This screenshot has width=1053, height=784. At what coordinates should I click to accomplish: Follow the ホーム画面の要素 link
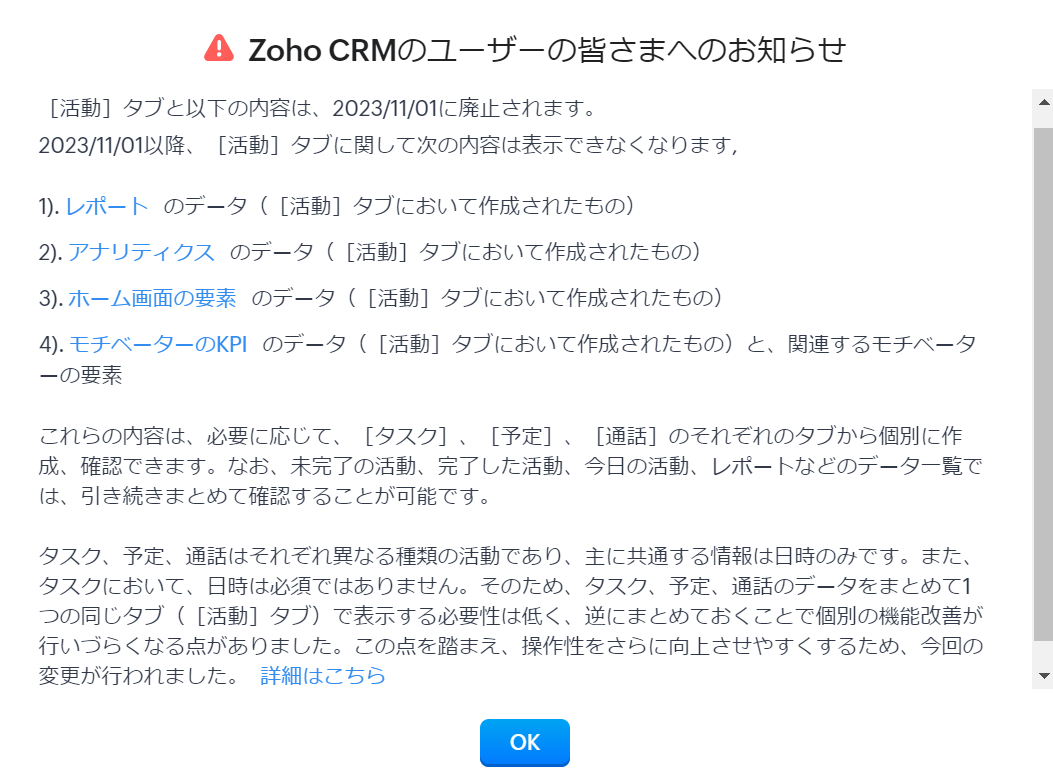pyautogui.click(x=152, y=298)
